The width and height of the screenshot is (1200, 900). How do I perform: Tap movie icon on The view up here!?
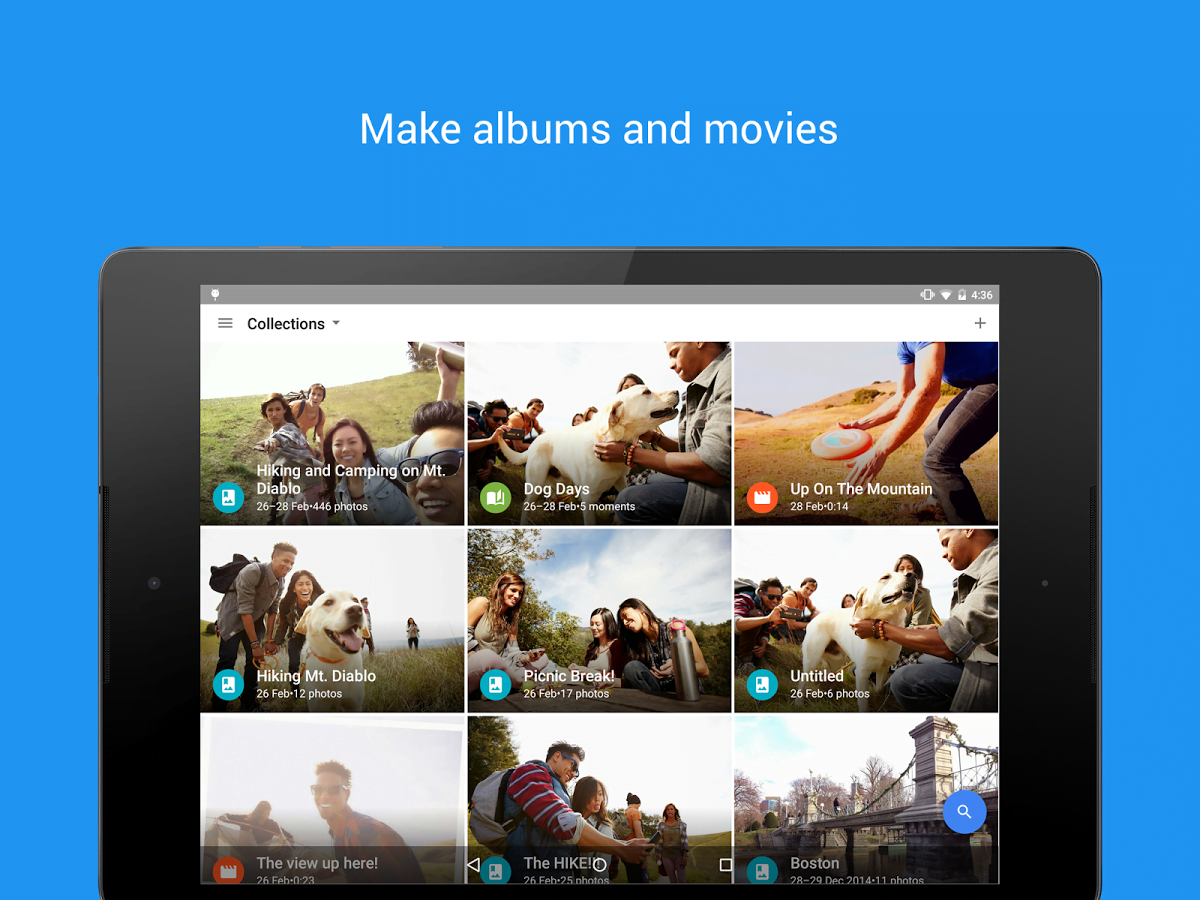[x=228, y=870]
